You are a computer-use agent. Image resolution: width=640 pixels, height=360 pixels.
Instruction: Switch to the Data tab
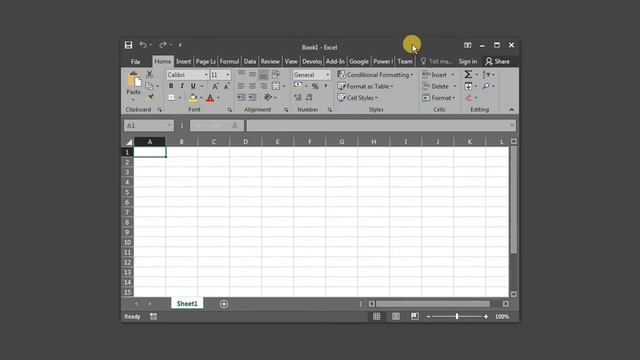coord(250,62)
